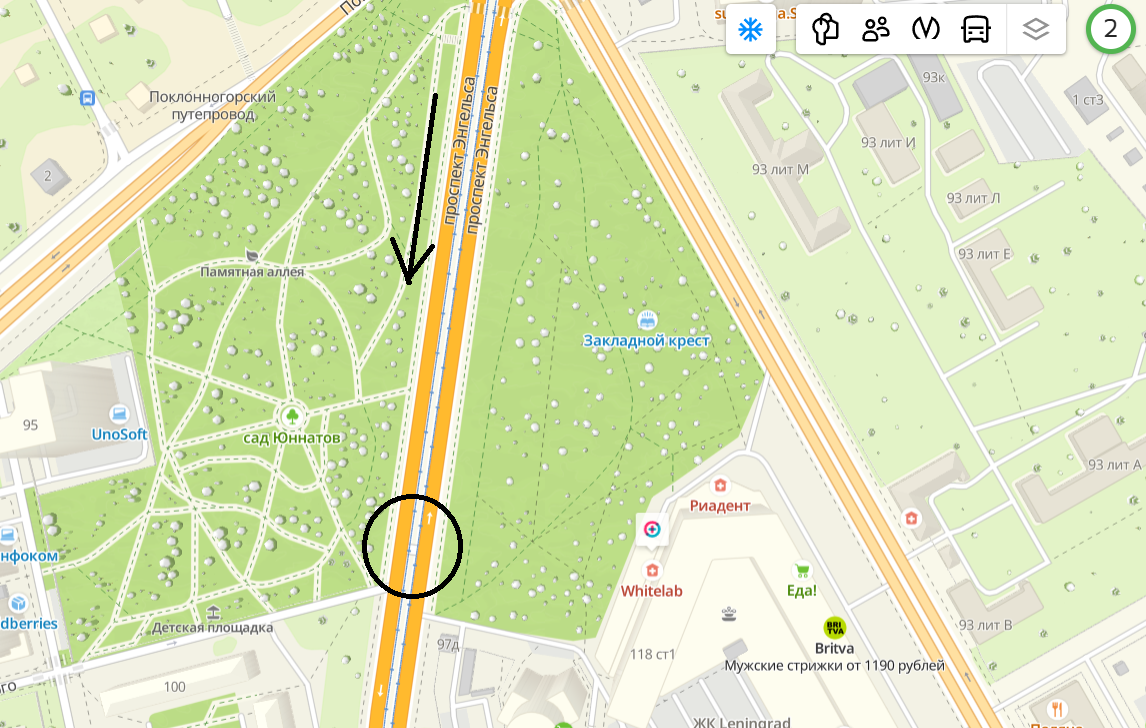Viewport: 1146px width, 728px height.
Task: Open the UnoSoft company marker
Action: click(x=118, y=414)
